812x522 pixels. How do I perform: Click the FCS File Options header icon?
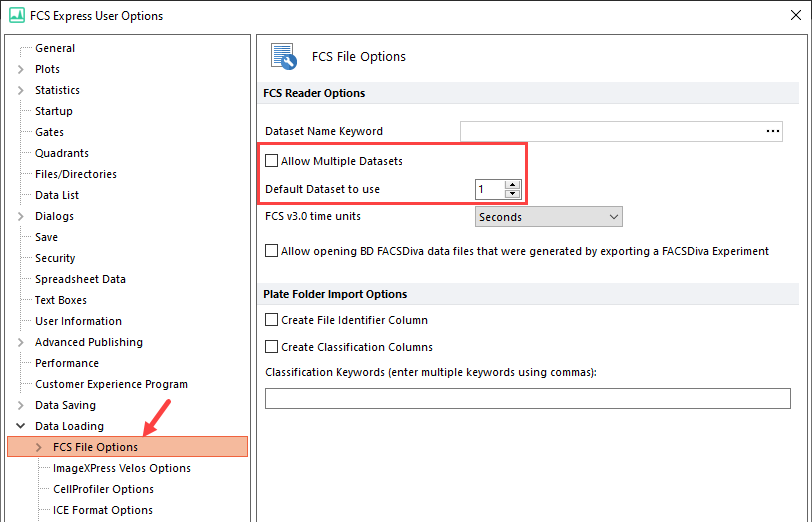pos(282,57)
